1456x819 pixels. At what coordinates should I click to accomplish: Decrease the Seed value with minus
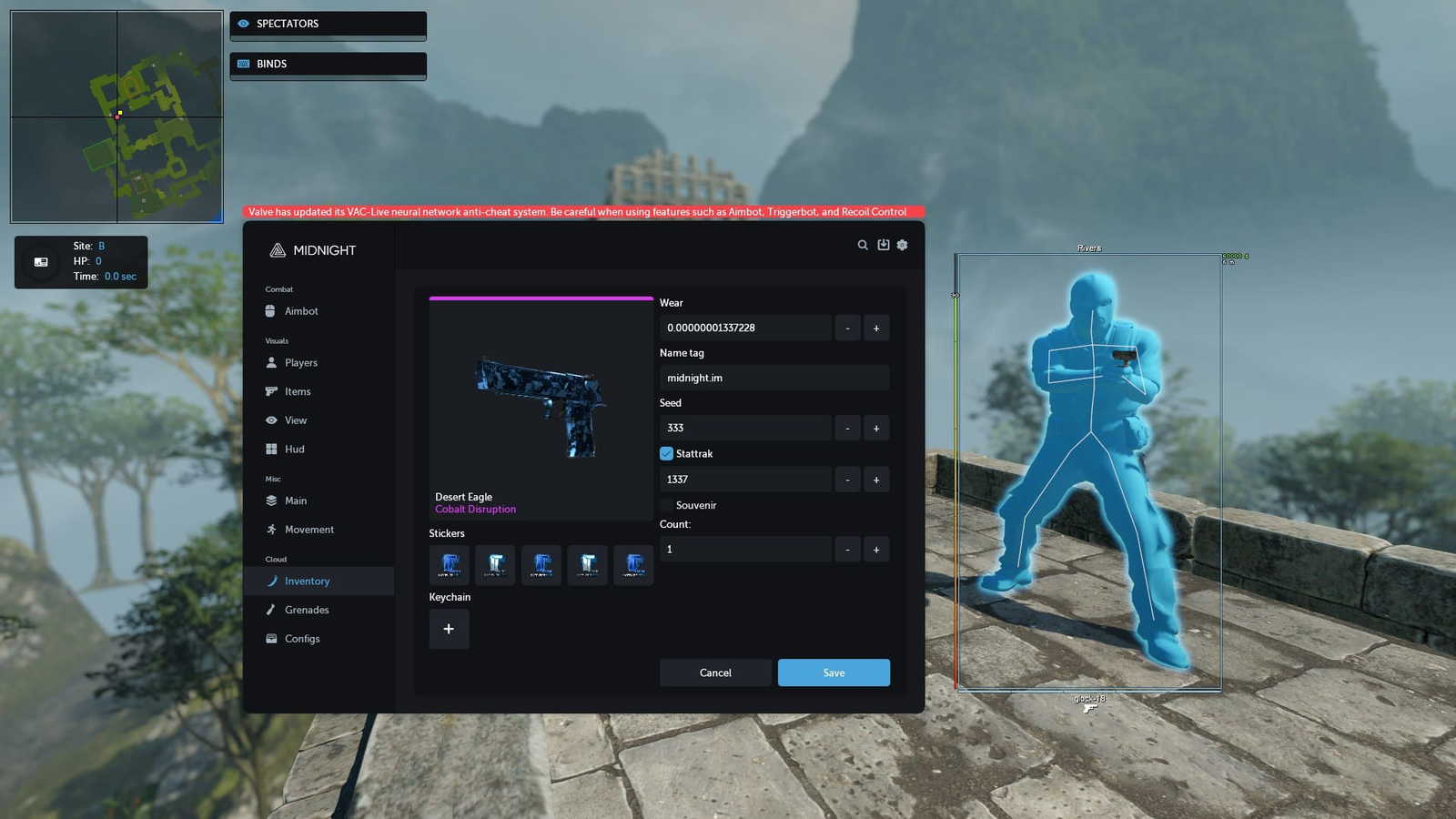pyautogui.click(x=847, y=428)
